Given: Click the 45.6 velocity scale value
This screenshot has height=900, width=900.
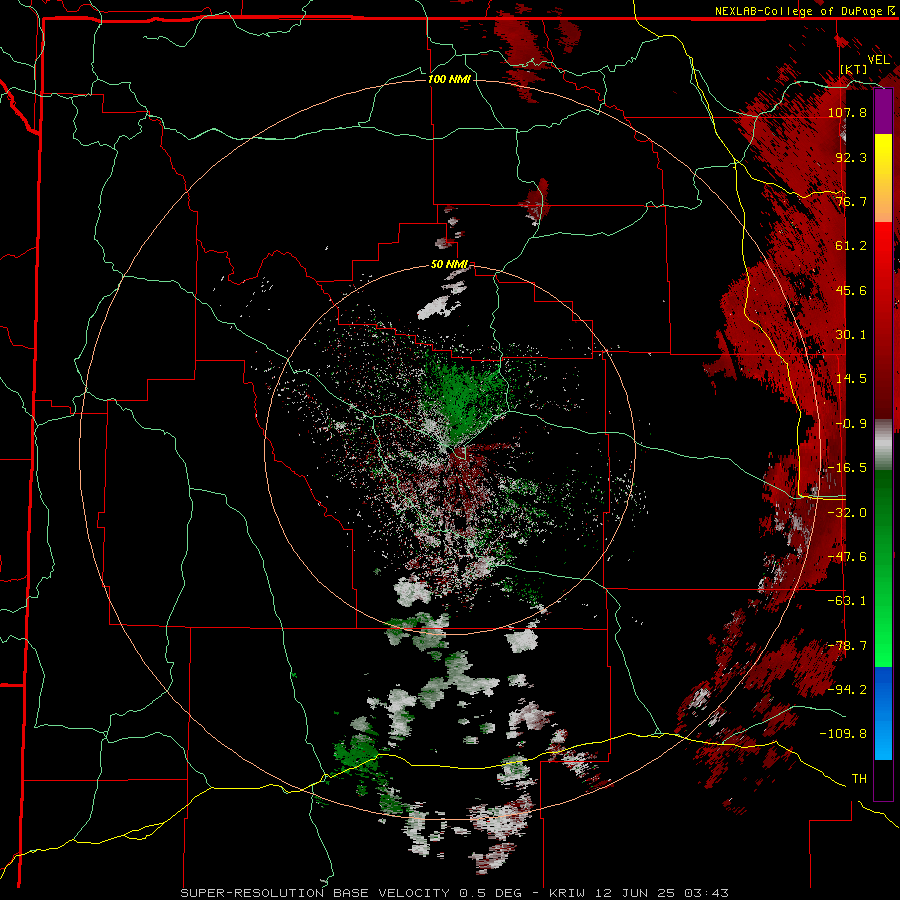Looking at the screenshot, I should (851, 290).
